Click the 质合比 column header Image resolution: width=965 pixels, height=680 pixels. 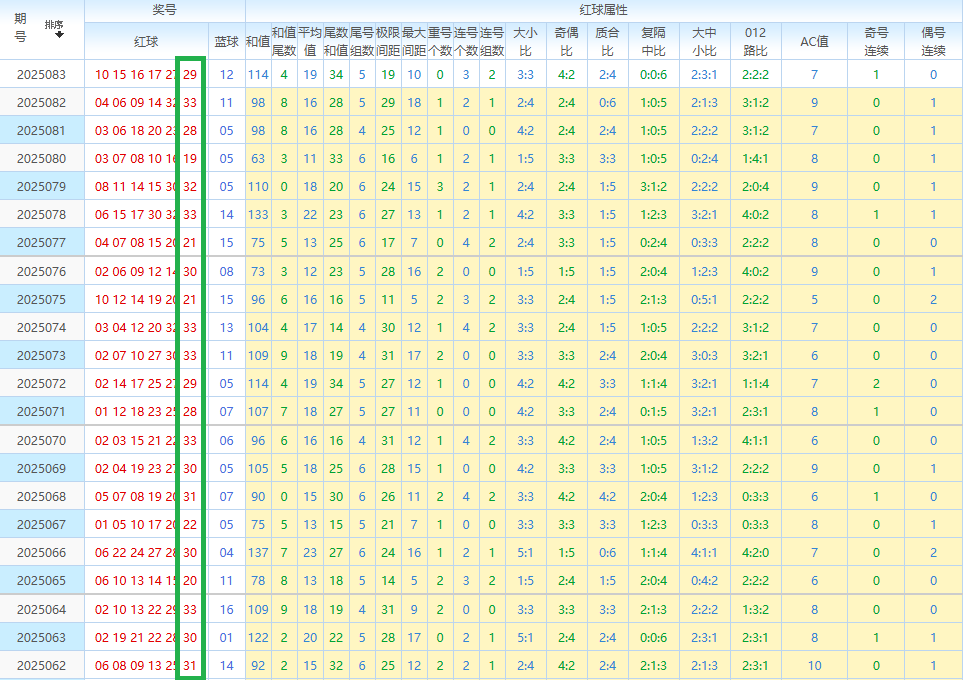click(x=607, y=41)
